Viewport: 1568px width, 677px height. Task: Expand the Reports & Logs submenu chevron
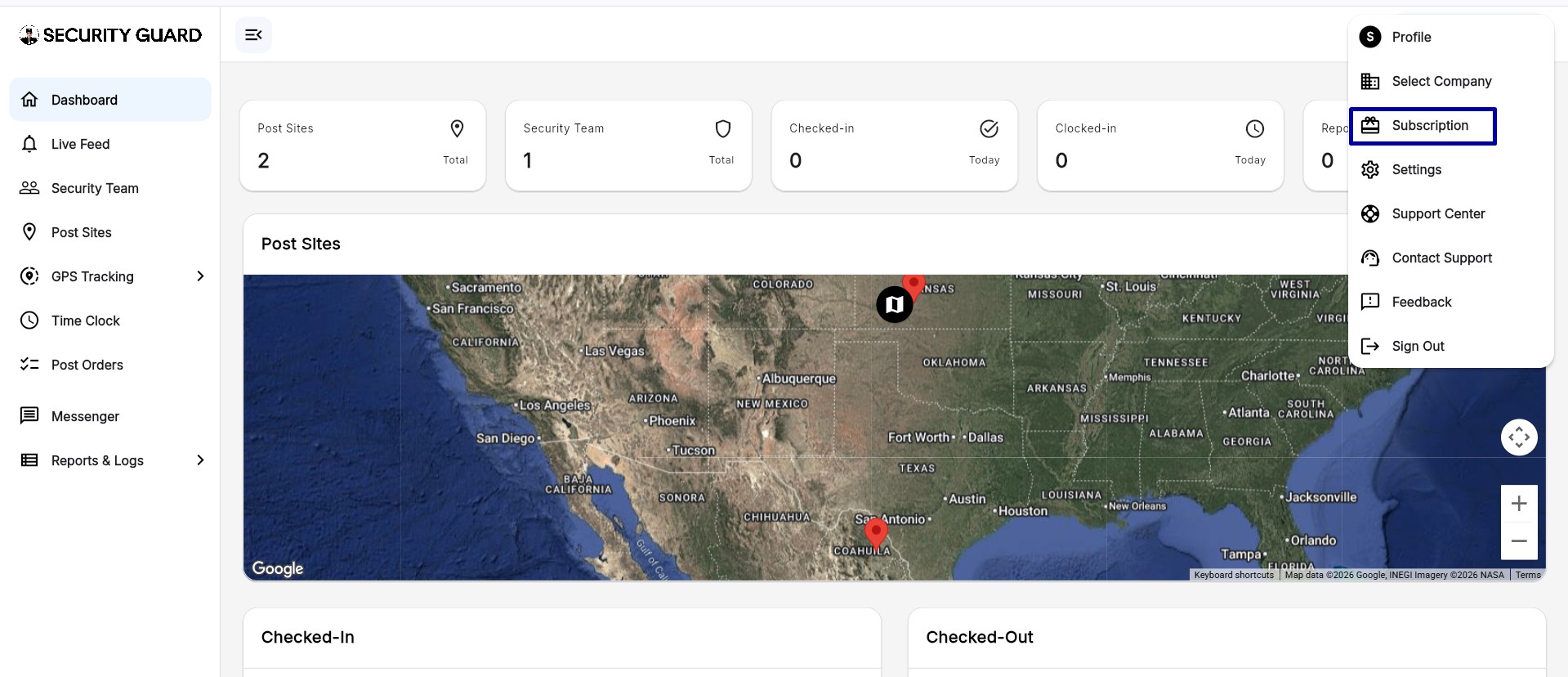tap(200, 460)
